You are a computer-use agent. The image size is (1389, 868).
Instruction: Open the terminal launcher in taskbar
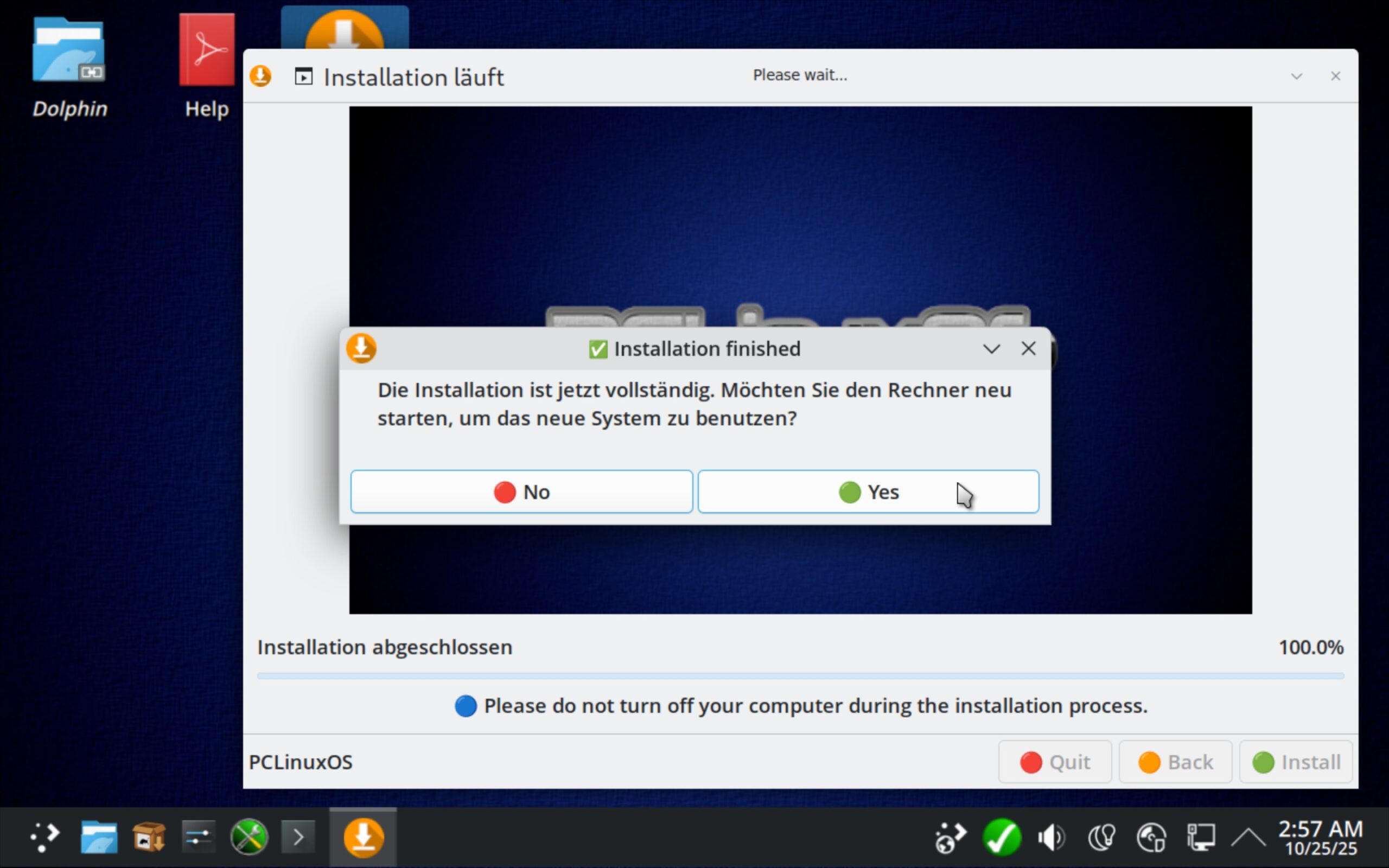[298, 837]
